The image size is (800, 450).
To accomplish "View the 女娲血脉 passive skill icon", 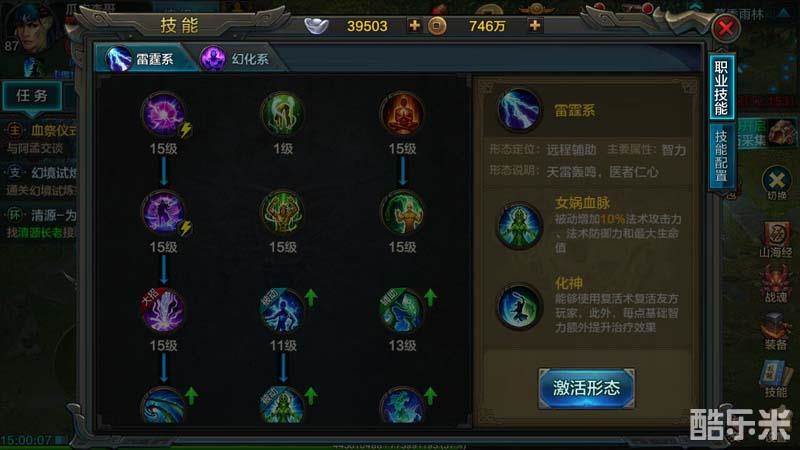I will point(519,225).
